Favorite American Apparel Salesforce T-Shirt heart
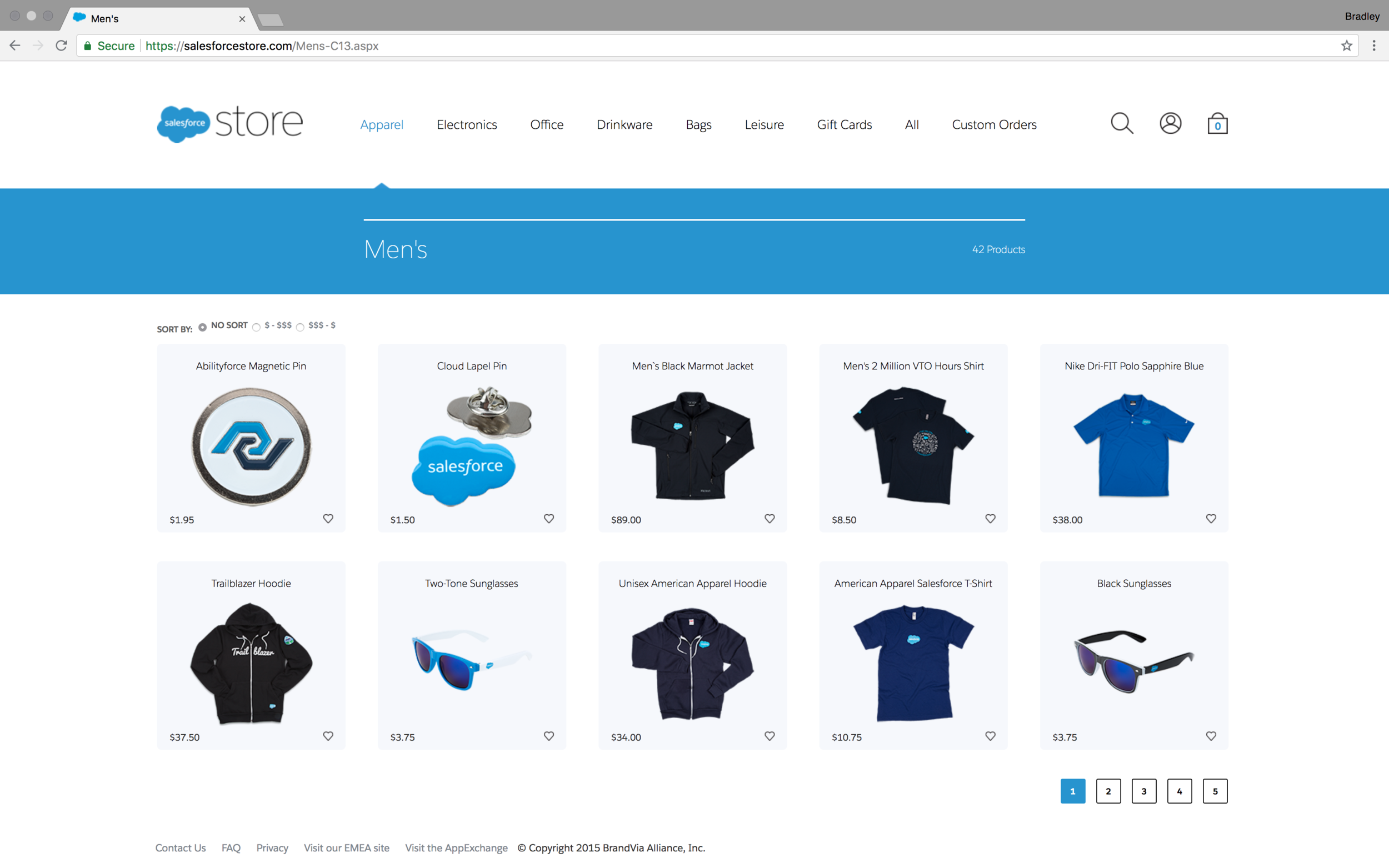 click(991, 736)
